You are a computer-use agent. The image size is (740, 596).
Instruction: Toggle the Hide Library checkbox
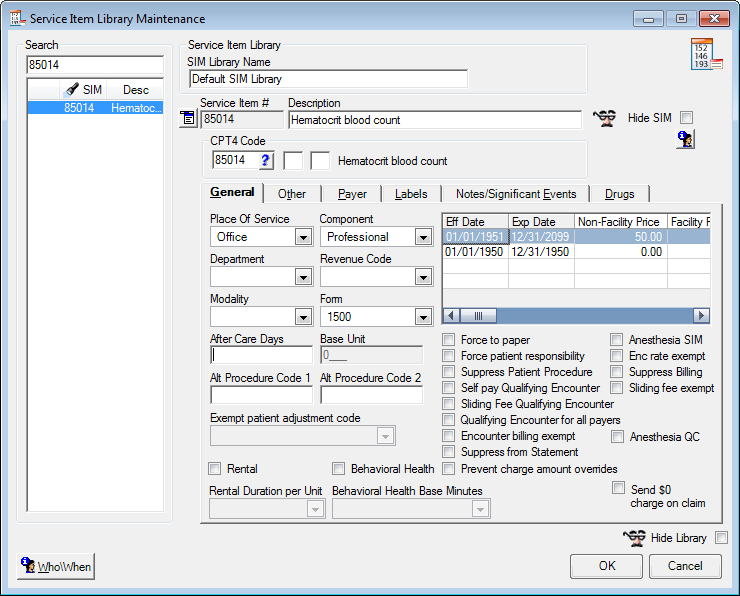[x=721, y=537]
